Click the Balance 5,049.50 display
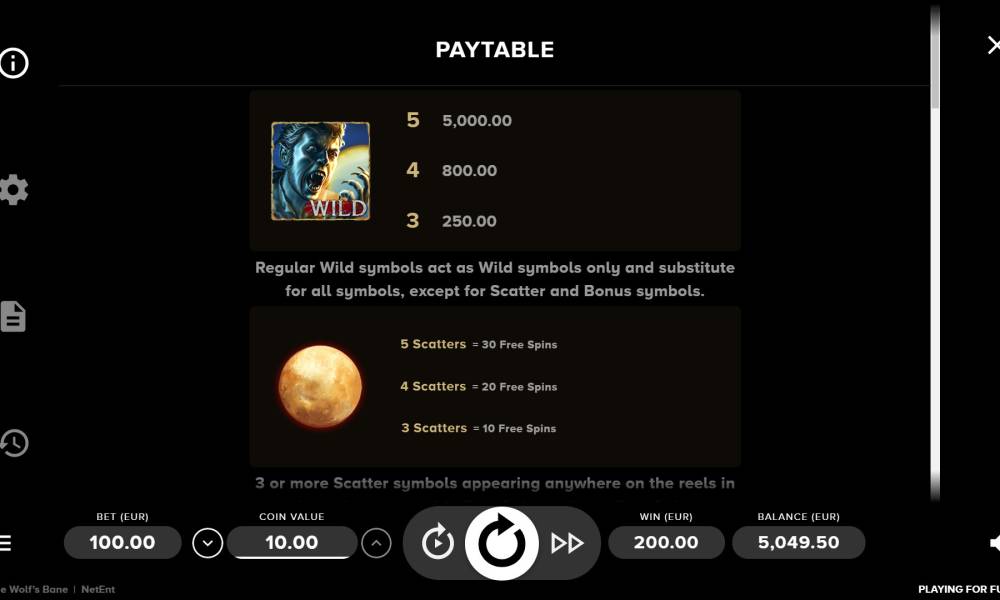The image size is (1000, 600). (x=798, y=543)
